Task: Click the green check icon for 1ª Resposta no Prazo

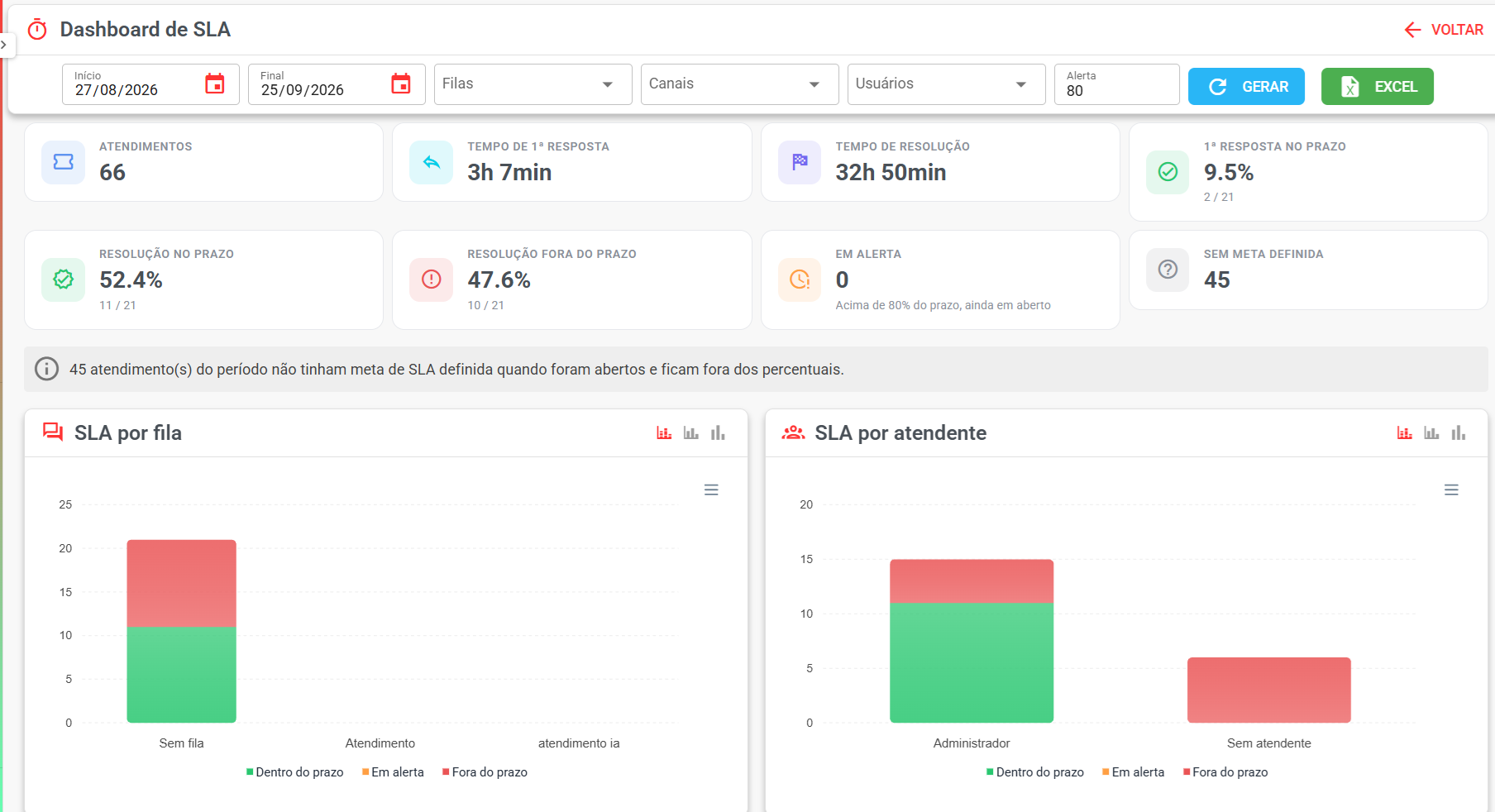Action: pos(1168,172)
